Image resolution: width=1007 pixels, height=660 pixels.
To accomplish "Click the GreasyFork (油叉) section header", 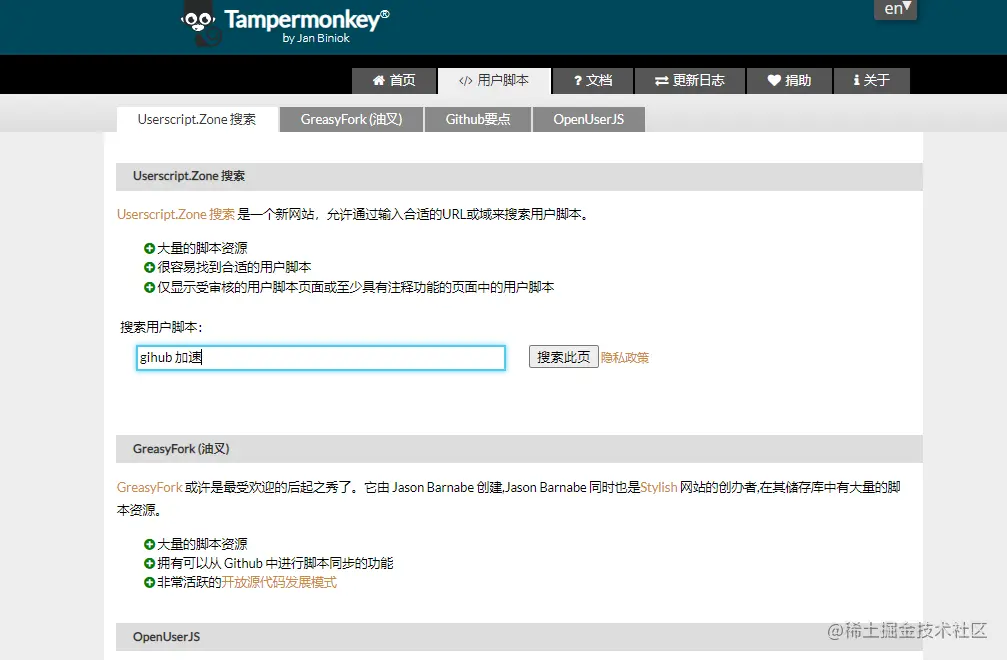I will point(519,449).
